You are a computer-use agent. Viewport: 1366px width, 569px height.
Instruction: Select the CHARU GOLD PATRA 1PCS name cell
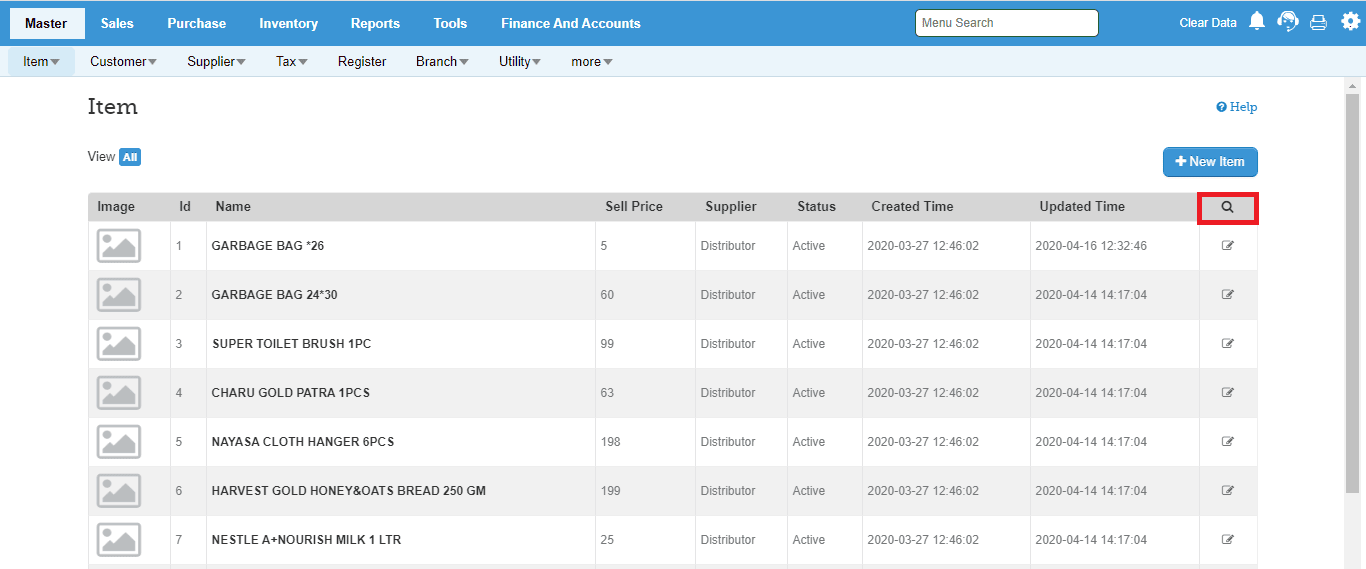[x=401, y=393]
